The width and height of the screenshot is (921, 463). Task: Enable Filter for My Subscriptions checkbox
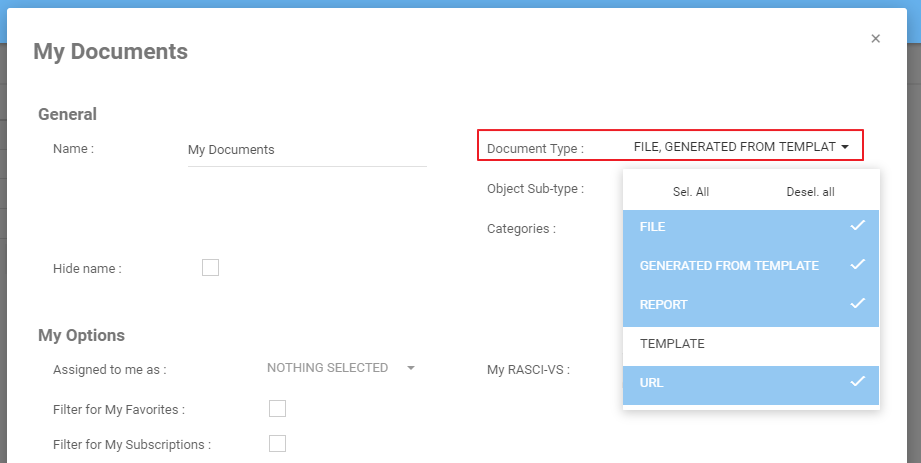pos(278,444)
